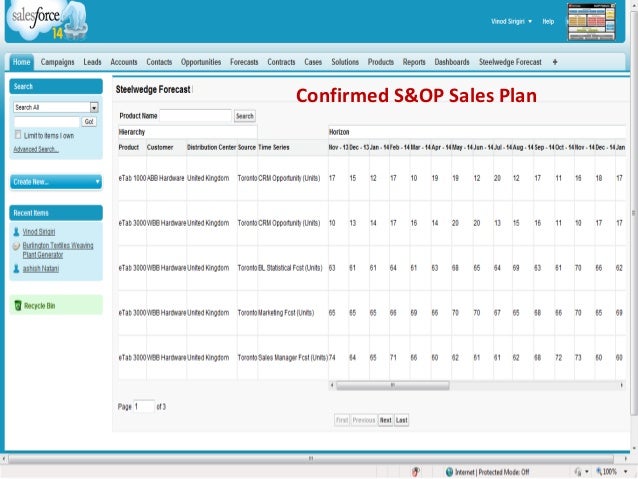638x479 pixels.
Task: Open Burlington Textiles Weaving Plant Generator link
Action: [x=58, y=250]
